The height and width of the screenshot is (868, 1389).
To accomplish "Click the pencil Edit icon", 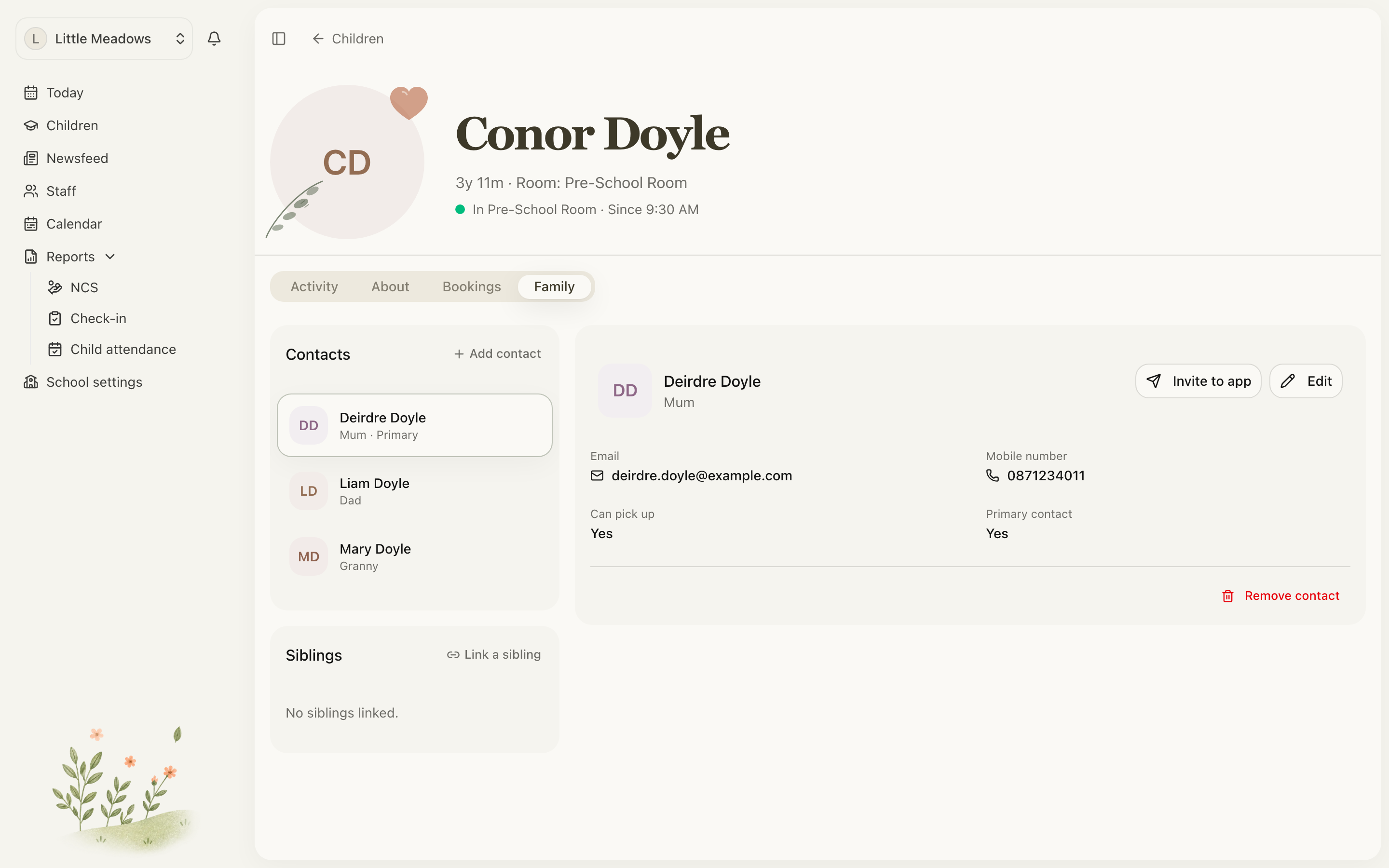I will click(x=1288, y=380).
